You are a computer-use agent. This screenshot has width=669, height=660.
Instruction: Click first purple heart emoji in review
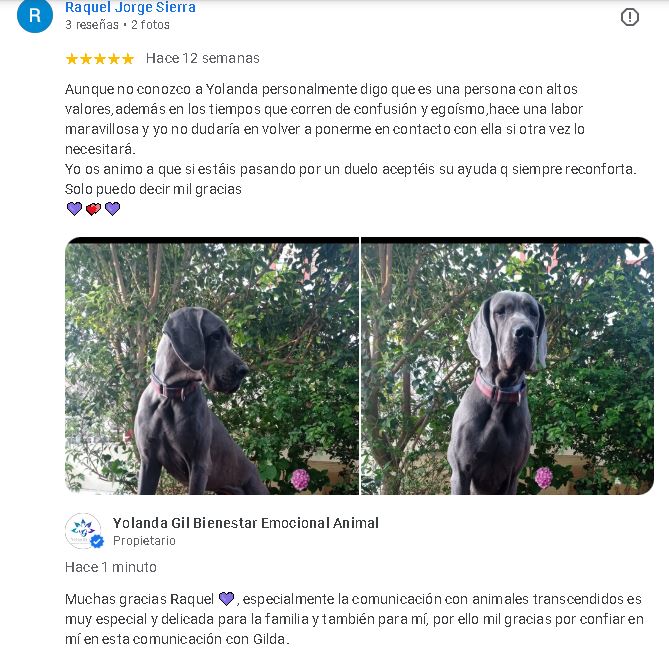(x=74, y=208)
